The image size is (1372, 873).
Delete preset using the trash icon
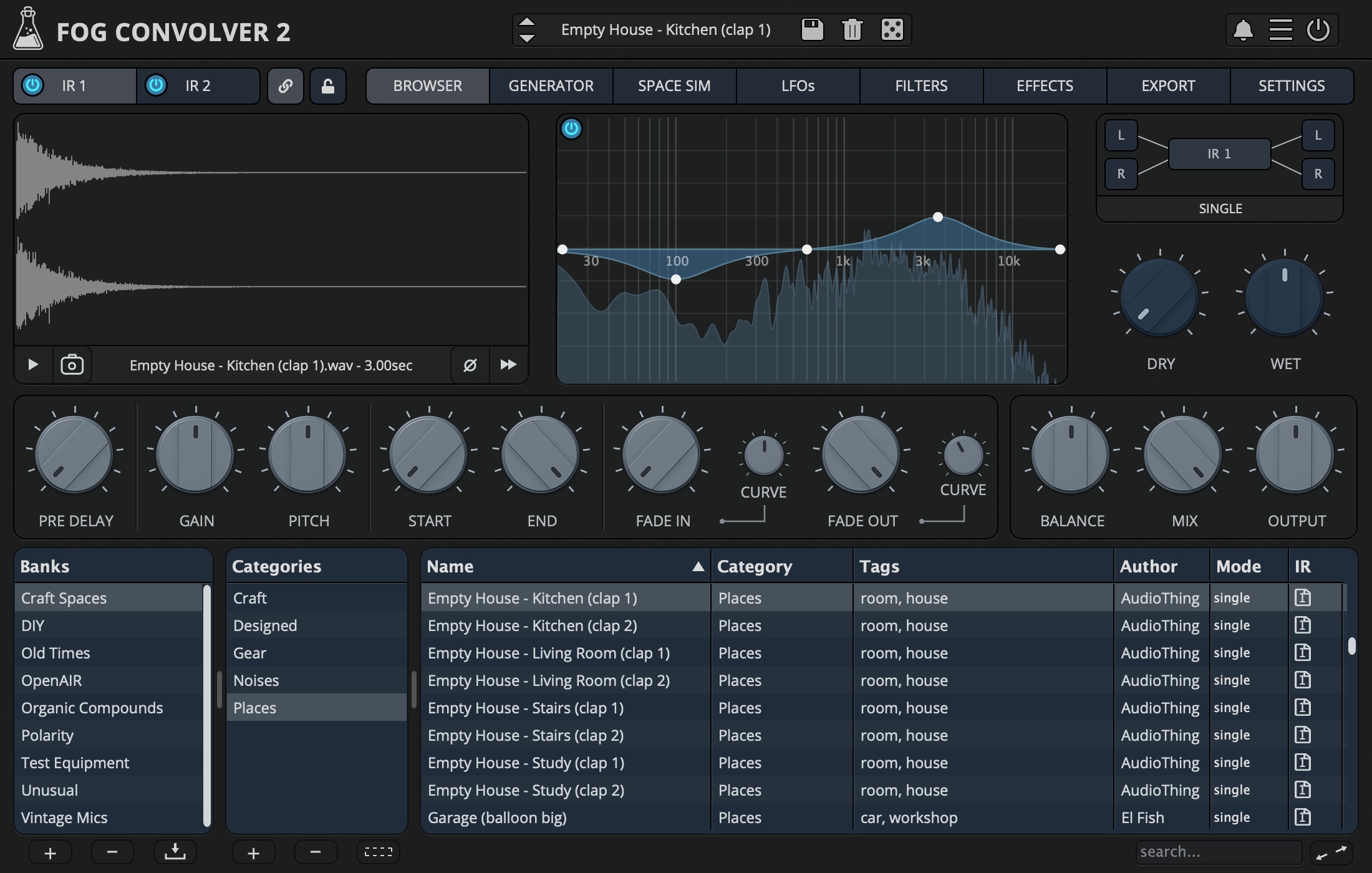[852, 29]
